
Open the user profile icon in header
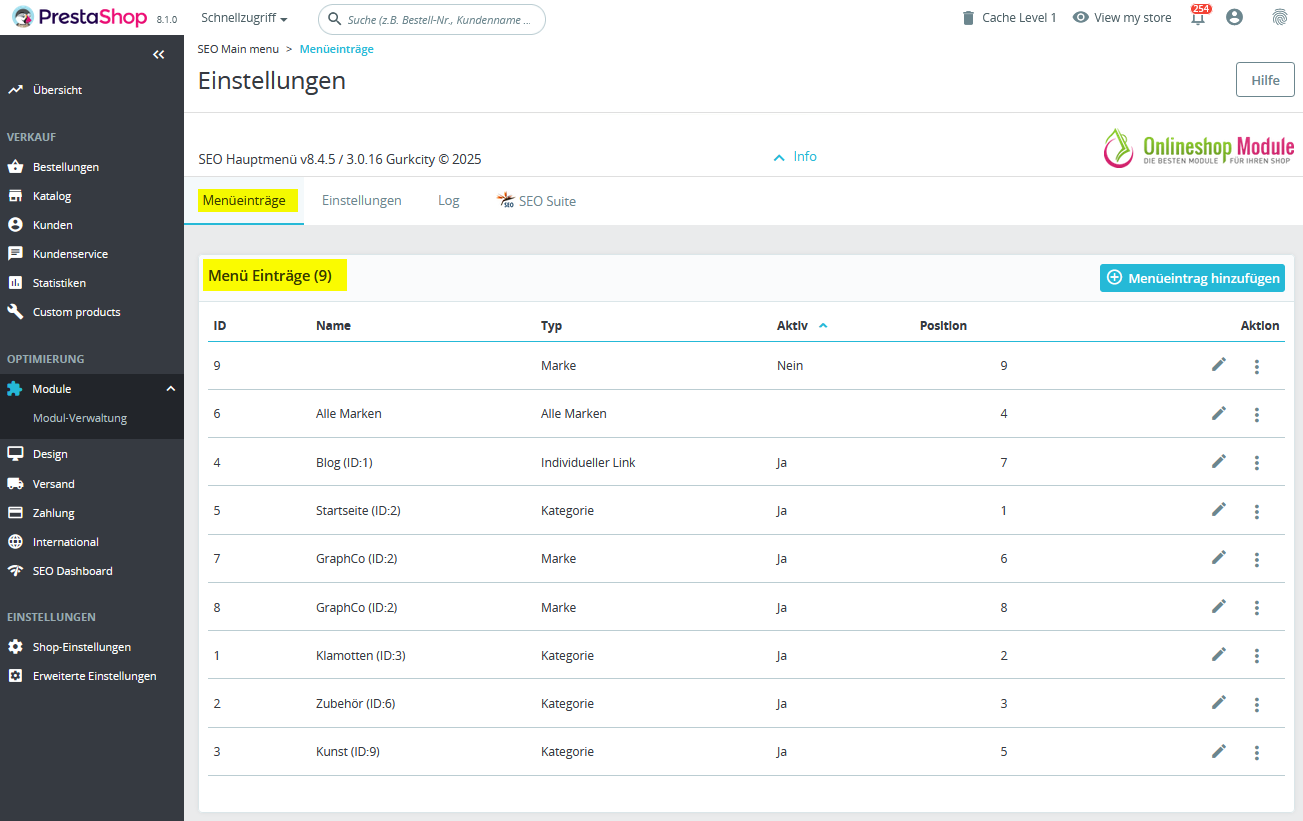click(x=1234, y=17)
